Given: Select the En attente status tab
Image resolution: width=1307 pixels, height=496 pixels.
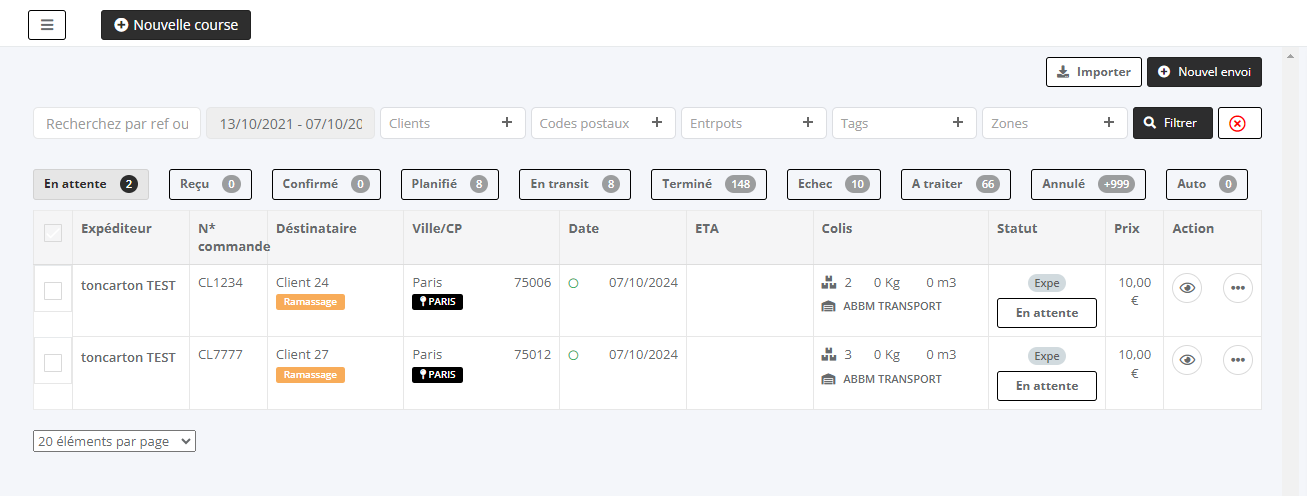Looking at the screenshot, I should pos(91,184).
